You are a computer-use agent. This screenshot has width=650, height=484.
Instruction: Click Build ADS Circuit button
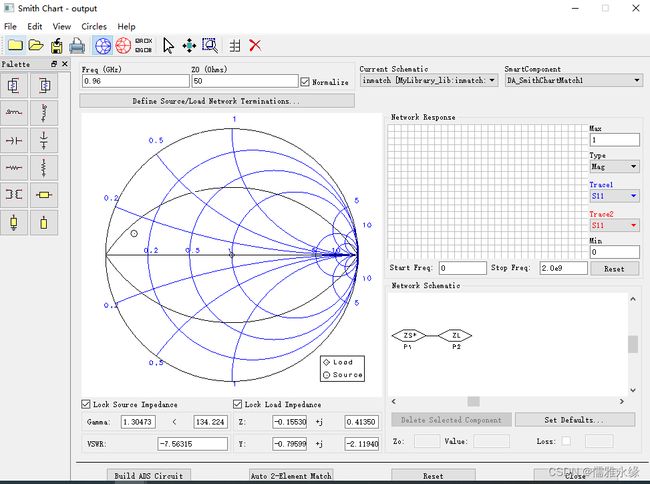tap(149, 476)
